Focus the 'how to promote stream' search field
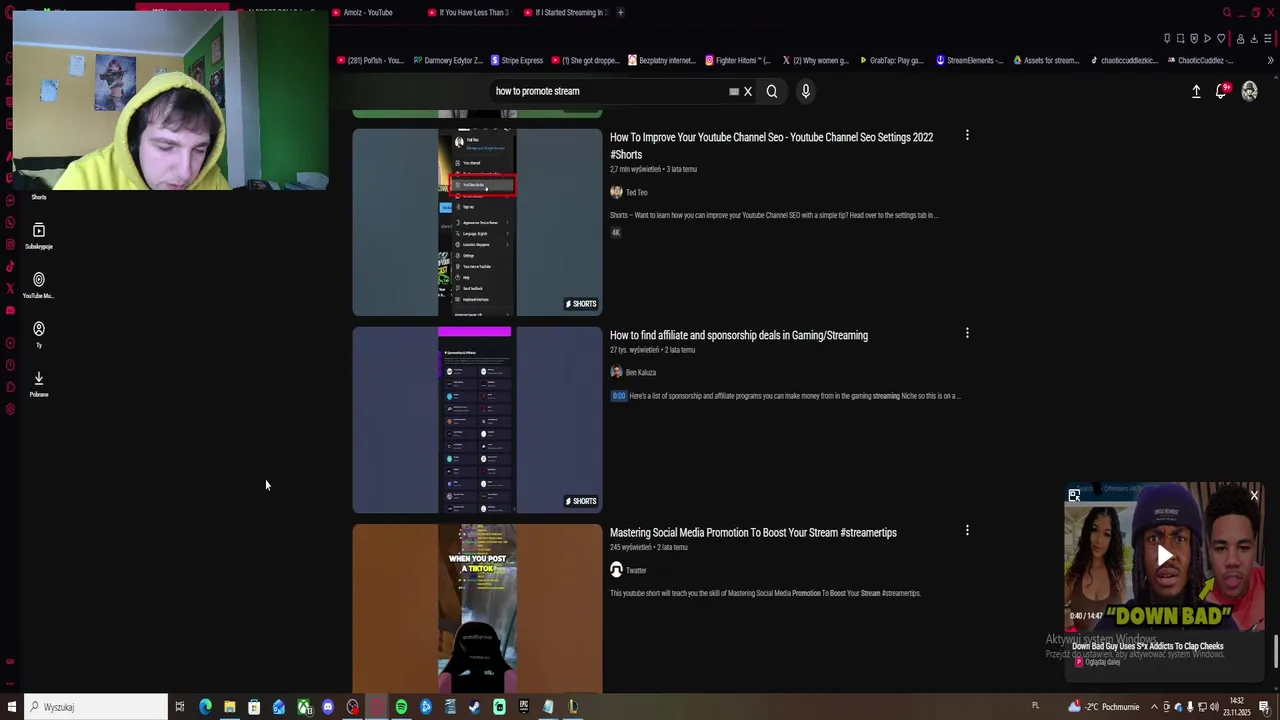The height and width of the screenshot is (720, 1280). 610,91
